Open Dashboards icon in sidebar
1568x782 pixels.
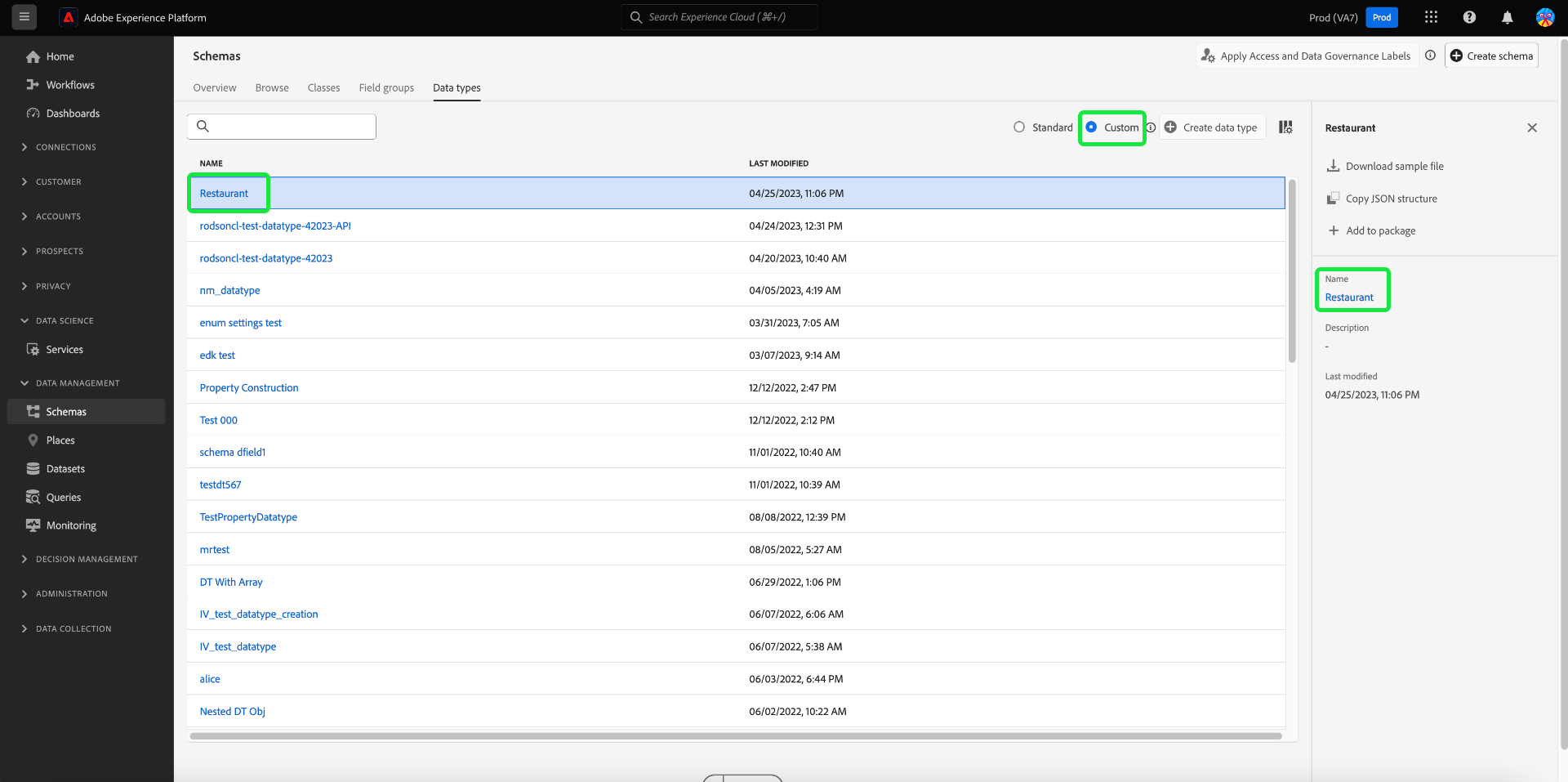[x=33, y=114]
